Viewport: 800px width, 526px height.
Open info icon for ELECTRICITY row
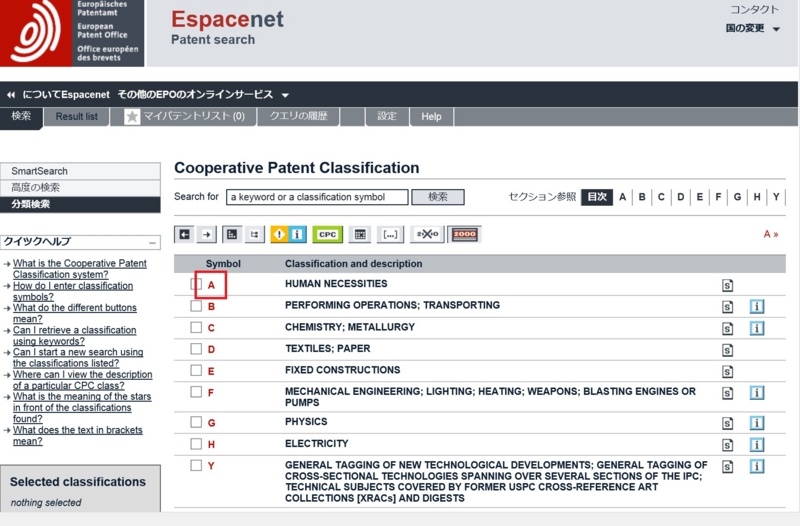tap(757, 445)
